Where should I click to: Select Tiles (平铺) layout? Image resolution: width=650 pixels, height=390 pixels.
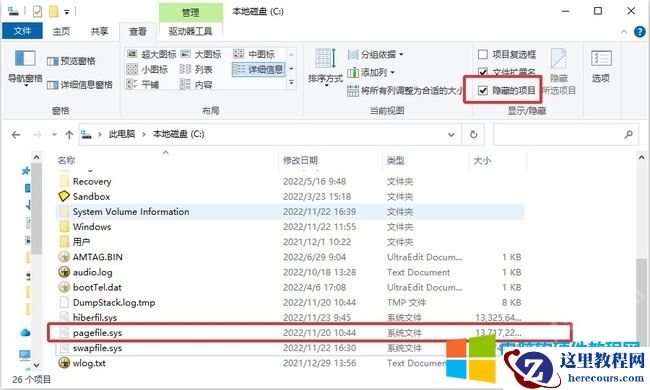[x=143, y=85]
